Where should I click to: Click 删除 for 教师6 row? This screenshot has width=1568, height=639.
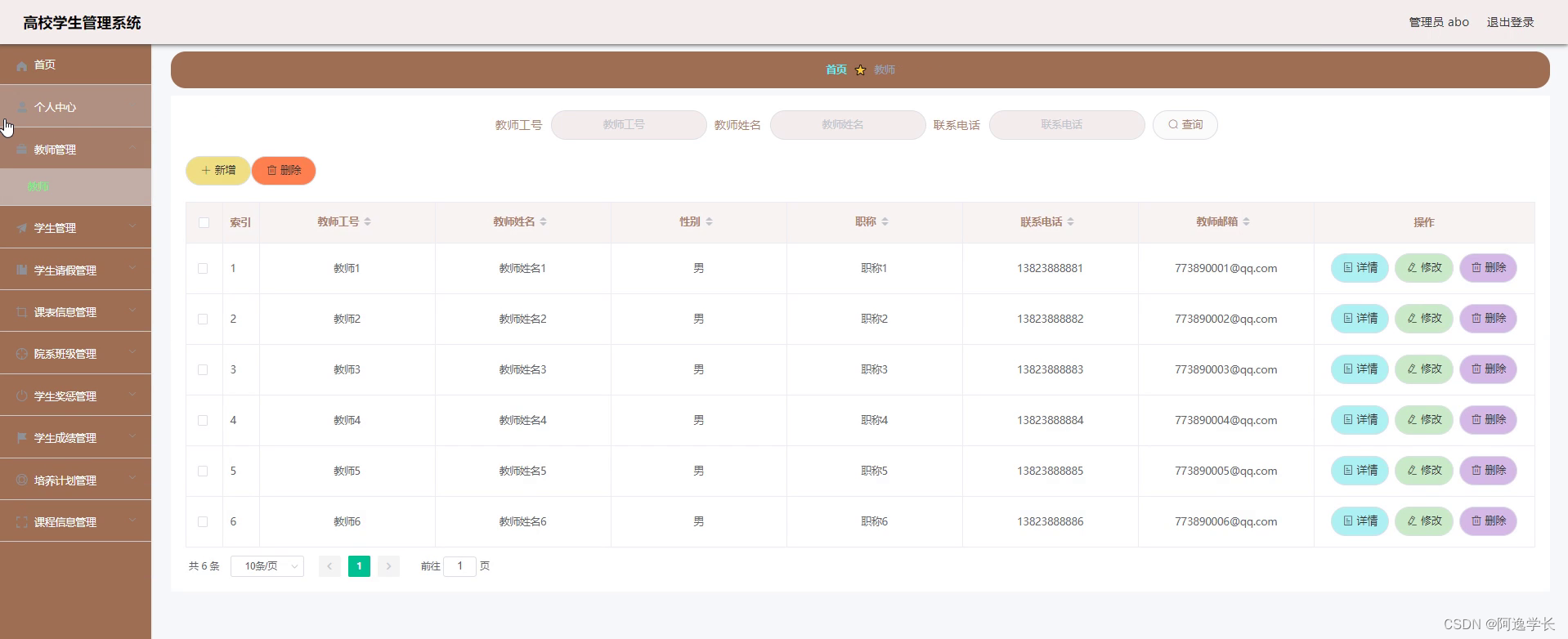1488,521
